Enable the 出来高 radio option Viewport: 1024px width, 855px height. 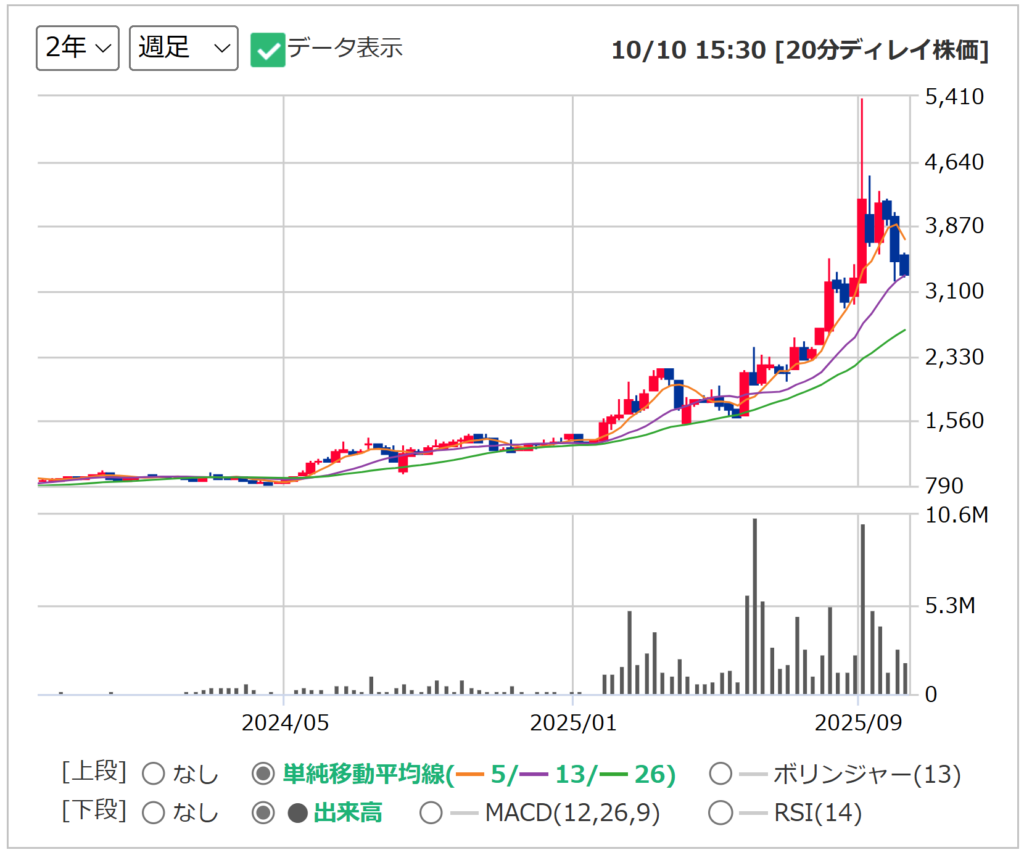[x=263, y=813]
